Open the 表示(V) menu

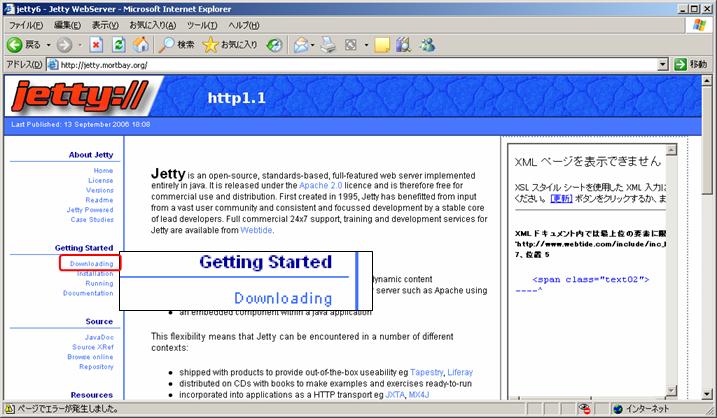105,25
